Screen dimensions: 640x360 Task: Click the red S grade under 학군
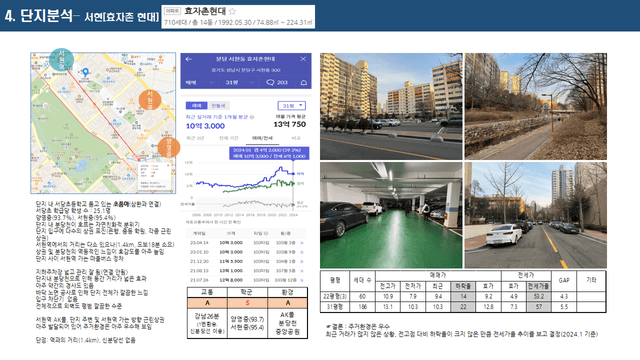pos(247,303)
